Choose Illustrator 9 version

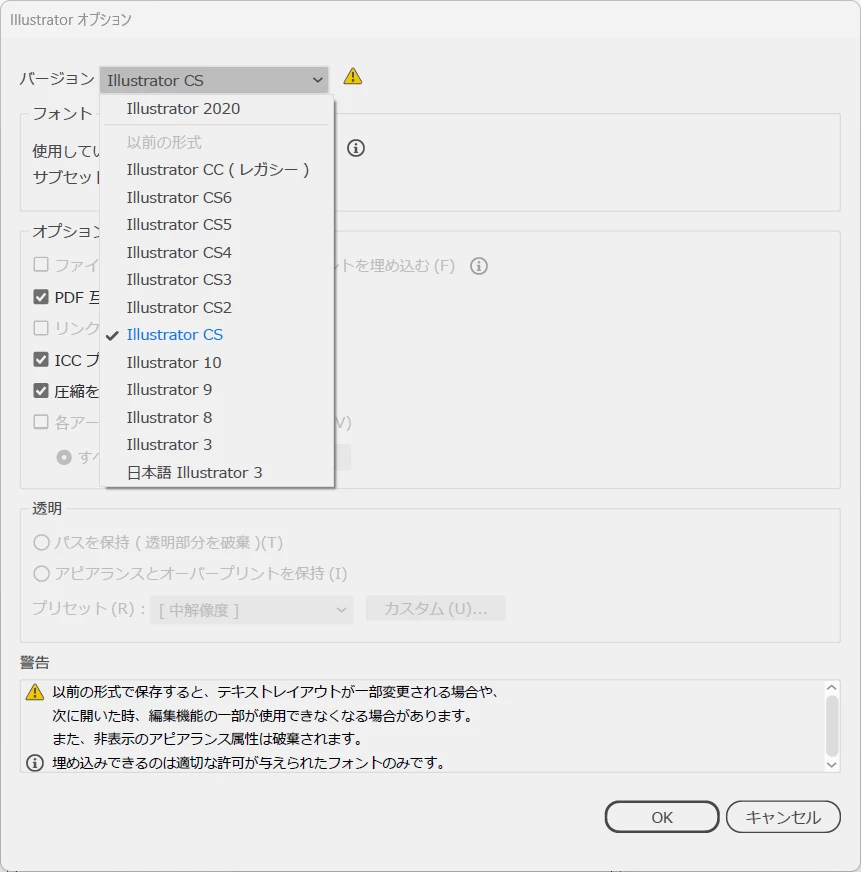point(217,390)
